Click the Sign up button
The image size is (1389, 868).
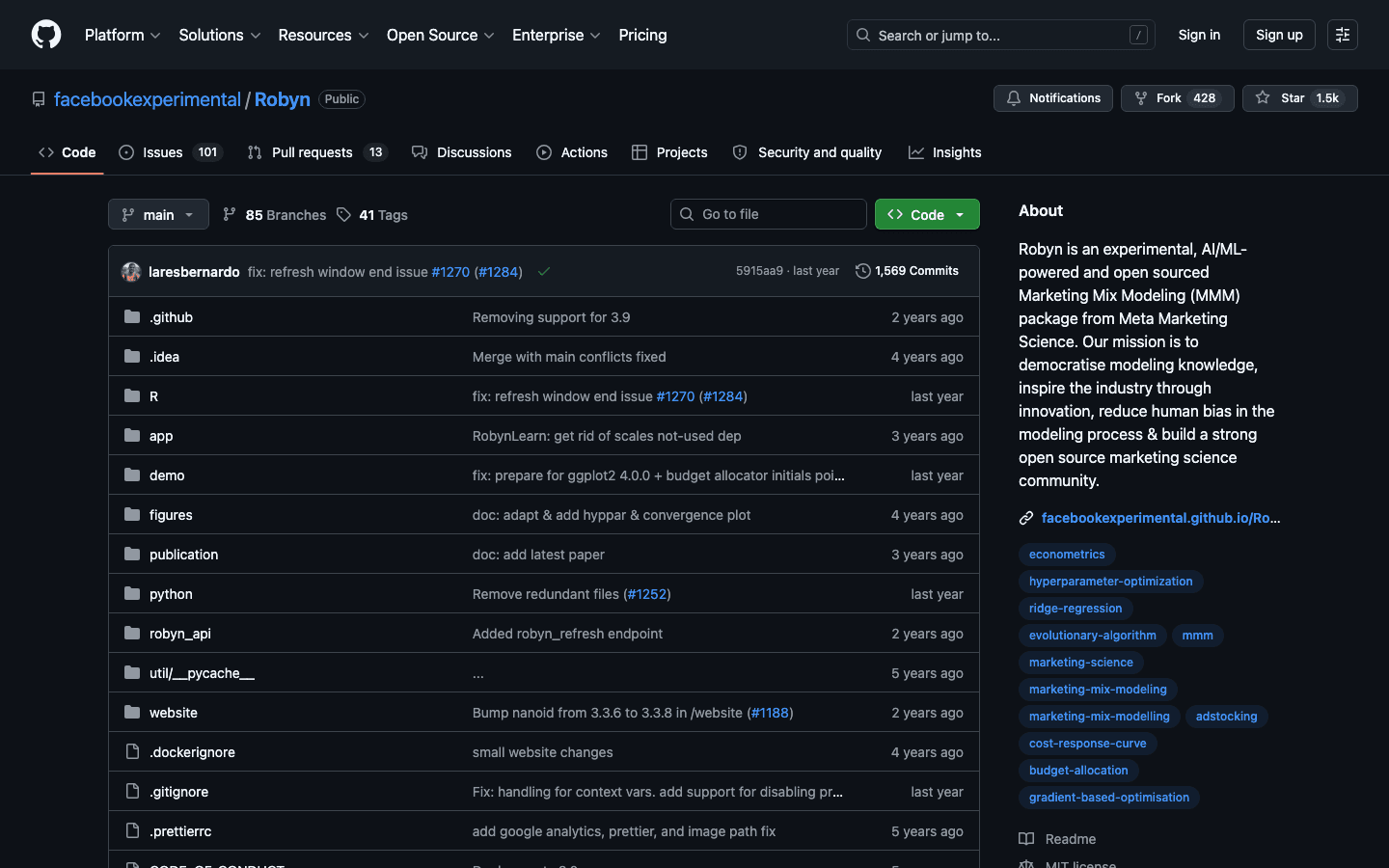tap(1279, 35)
